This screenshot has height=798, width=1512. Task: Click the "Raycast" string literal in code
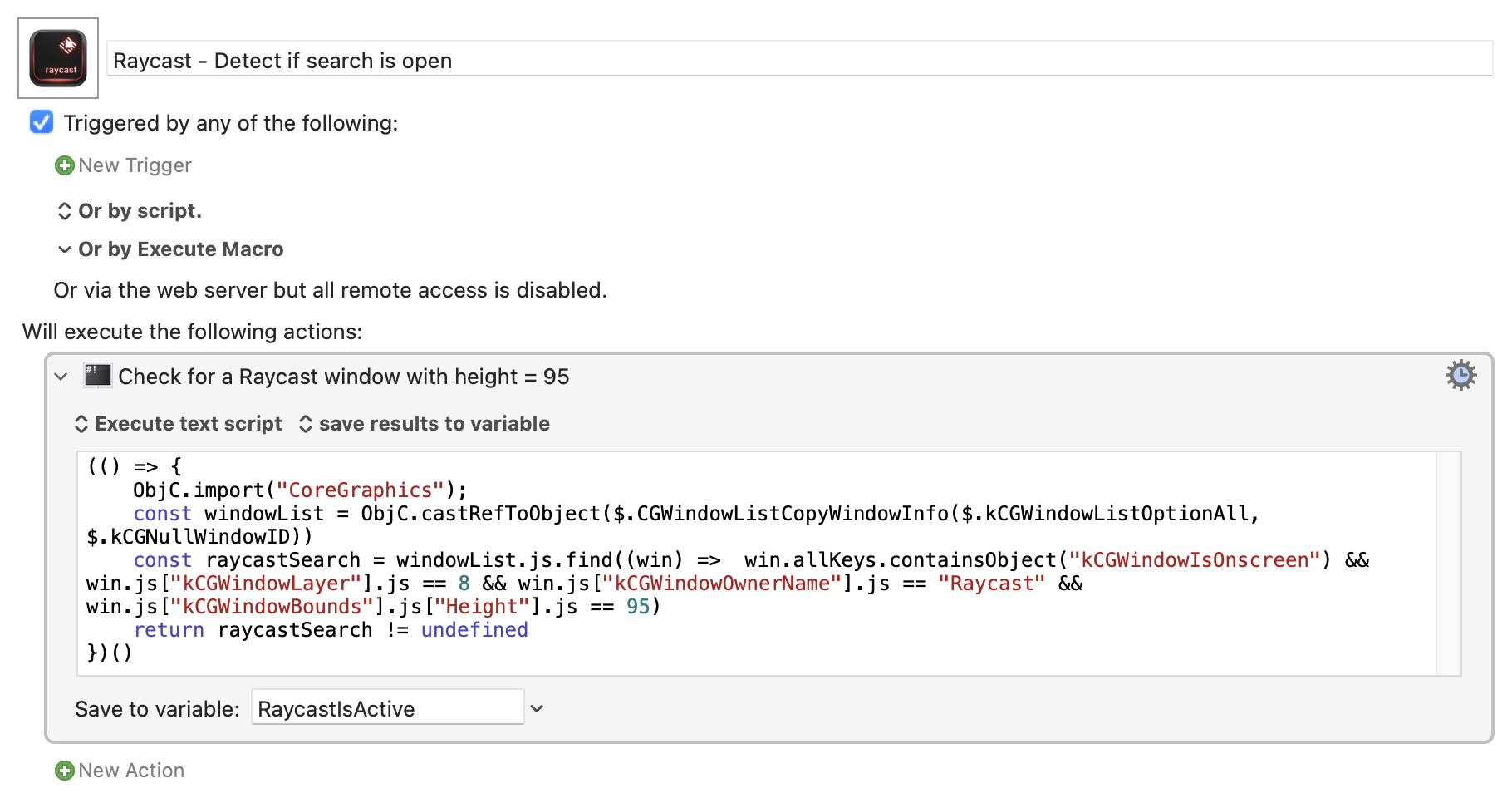pyautogui.click(x=991, y=584)
